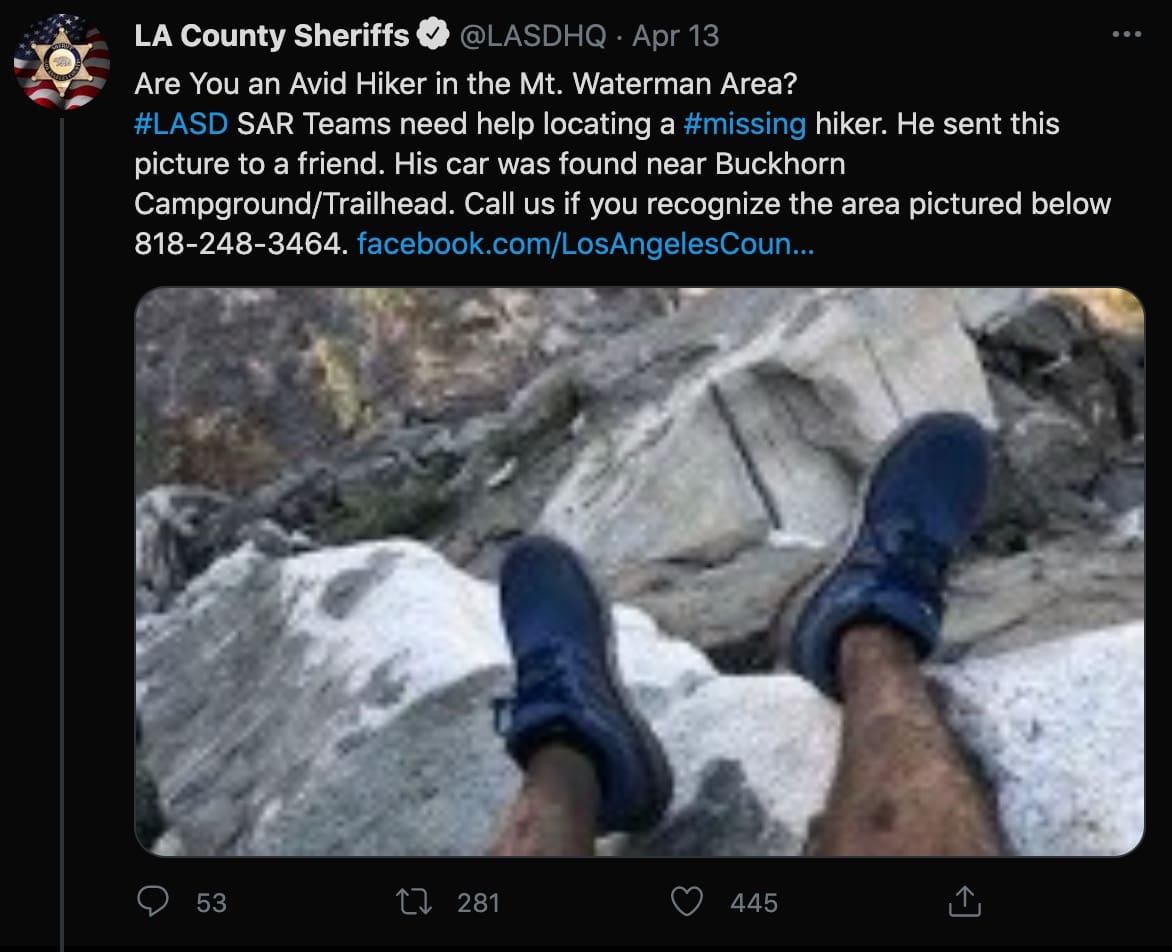Viewport: 1172px width, 952px height.
Task: Retweet the LA County Sheriffs tweet
Action: [x=414, y=902]
